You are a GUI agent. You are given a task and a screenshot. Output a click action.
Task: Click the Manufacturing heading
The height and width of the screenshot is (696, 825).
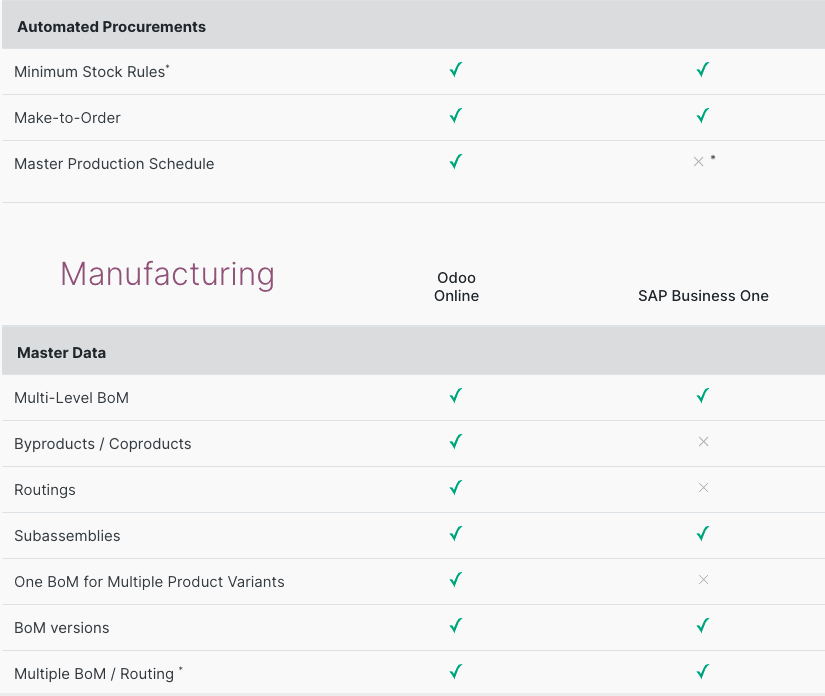tap(167, 274)
